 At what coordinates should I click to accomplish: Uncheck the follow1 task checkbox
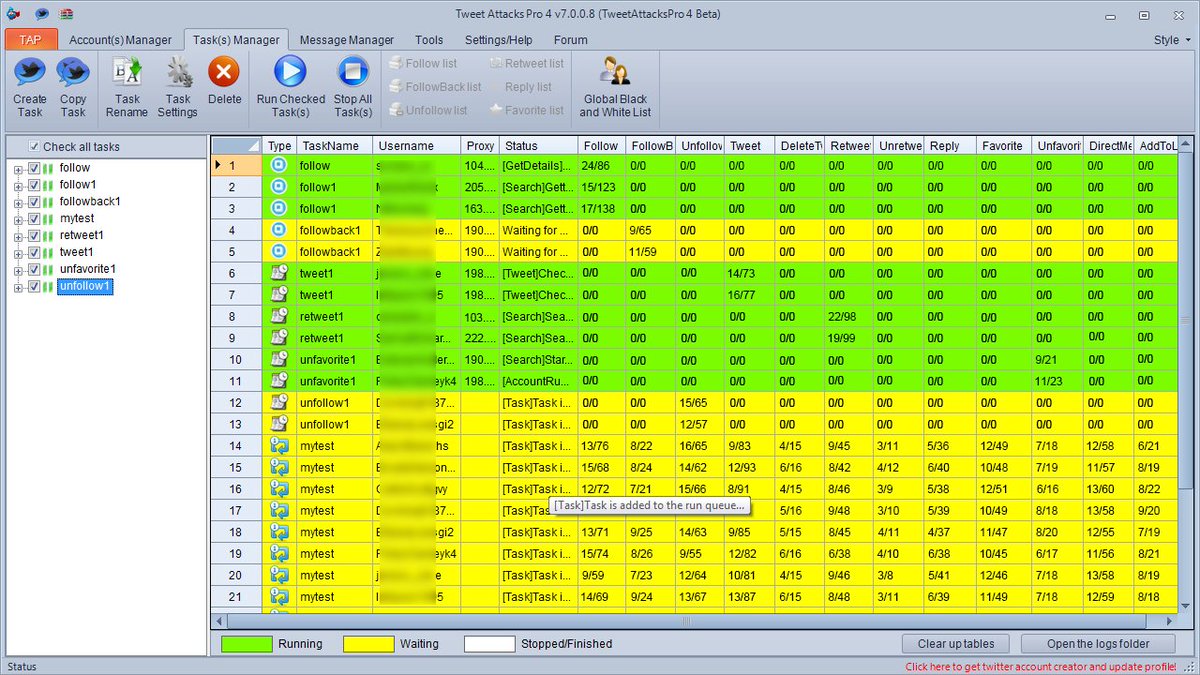tap(34, 185)
